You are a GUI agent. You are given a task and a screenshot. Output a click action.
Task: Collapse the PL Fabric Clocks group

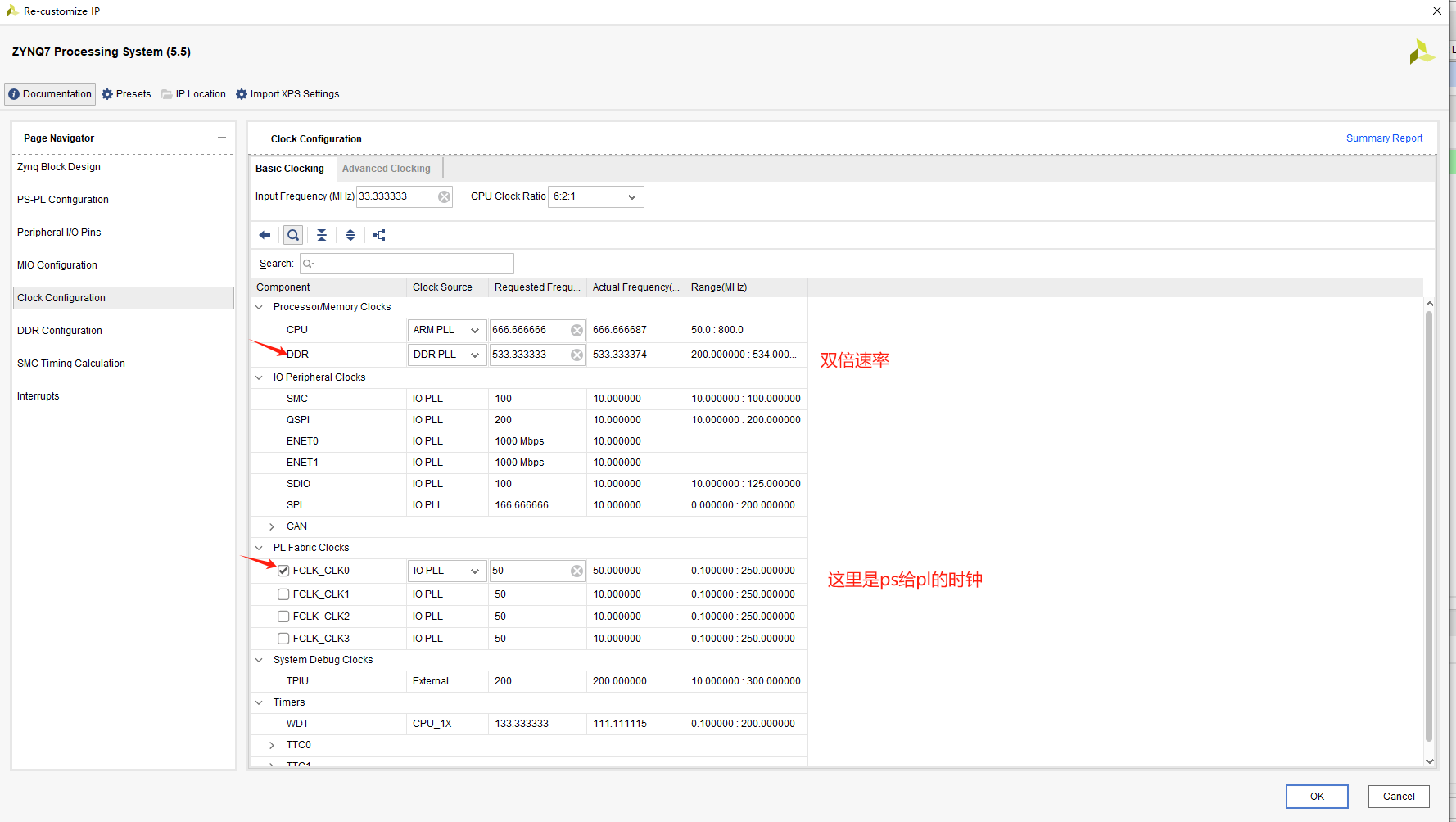(260, 548)
